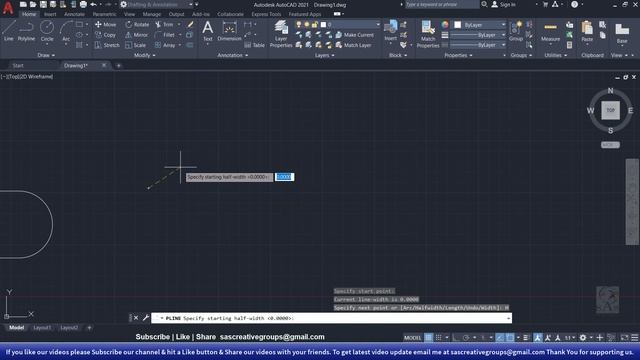Toggle the MODEL space button

412,338
